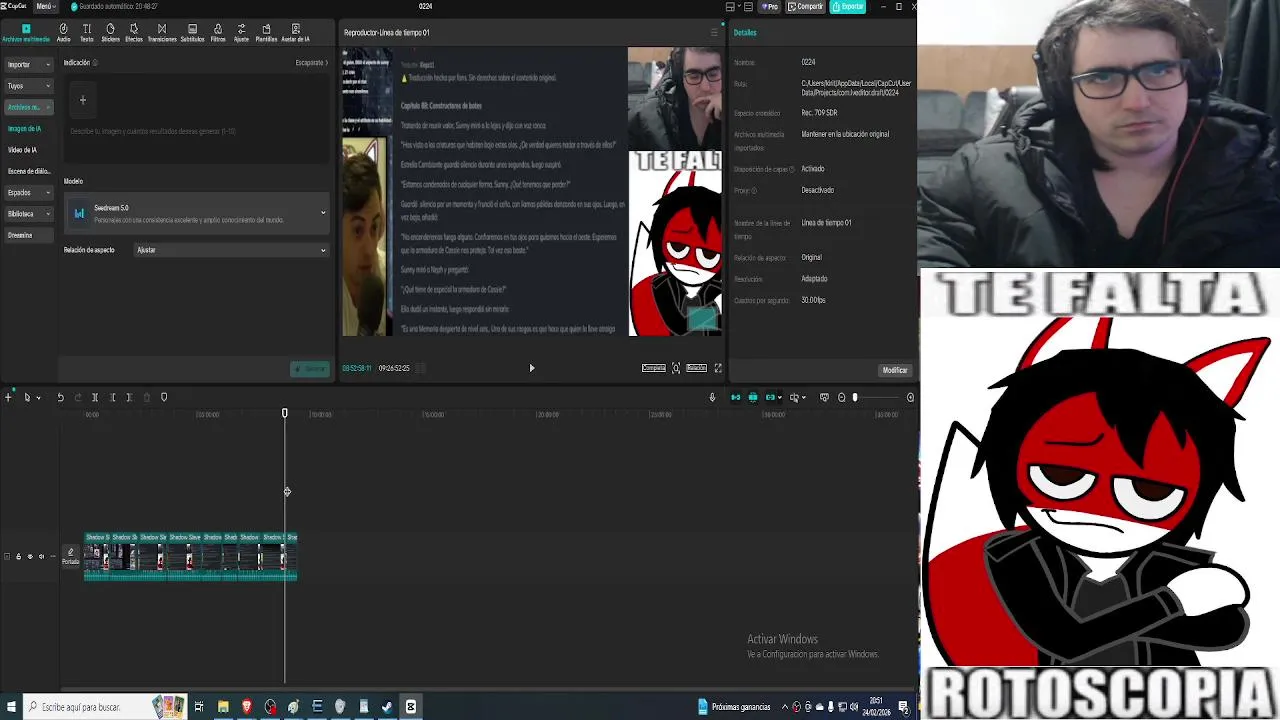Lock the main video track
1280x720 pixels.
coord(18,557)
